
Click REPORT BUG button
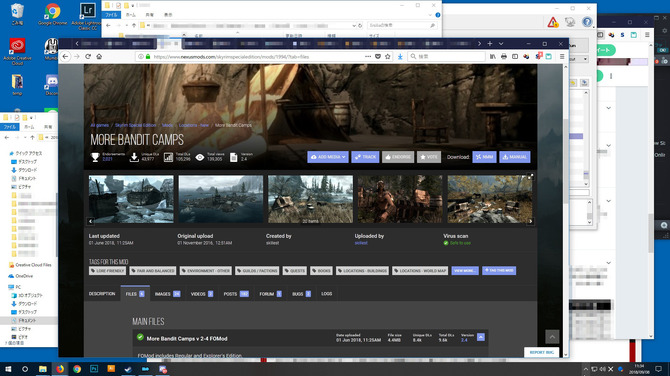(x=541, y=352)
